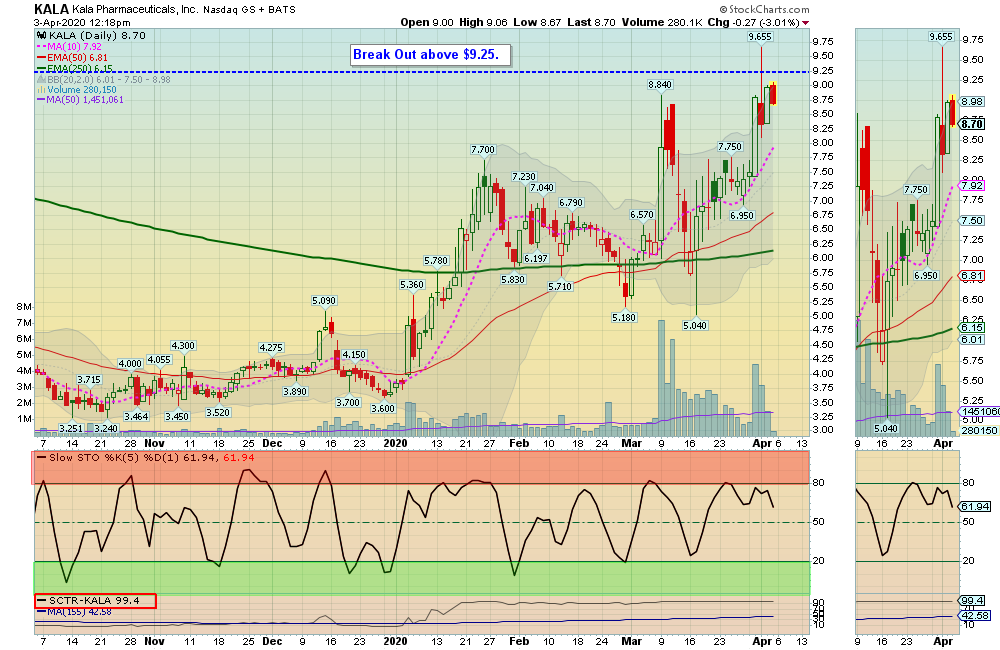Click the 8.840 price peak label
Image resolution: width=1000 pixels, height=650 pixels.
coord(660,85)
